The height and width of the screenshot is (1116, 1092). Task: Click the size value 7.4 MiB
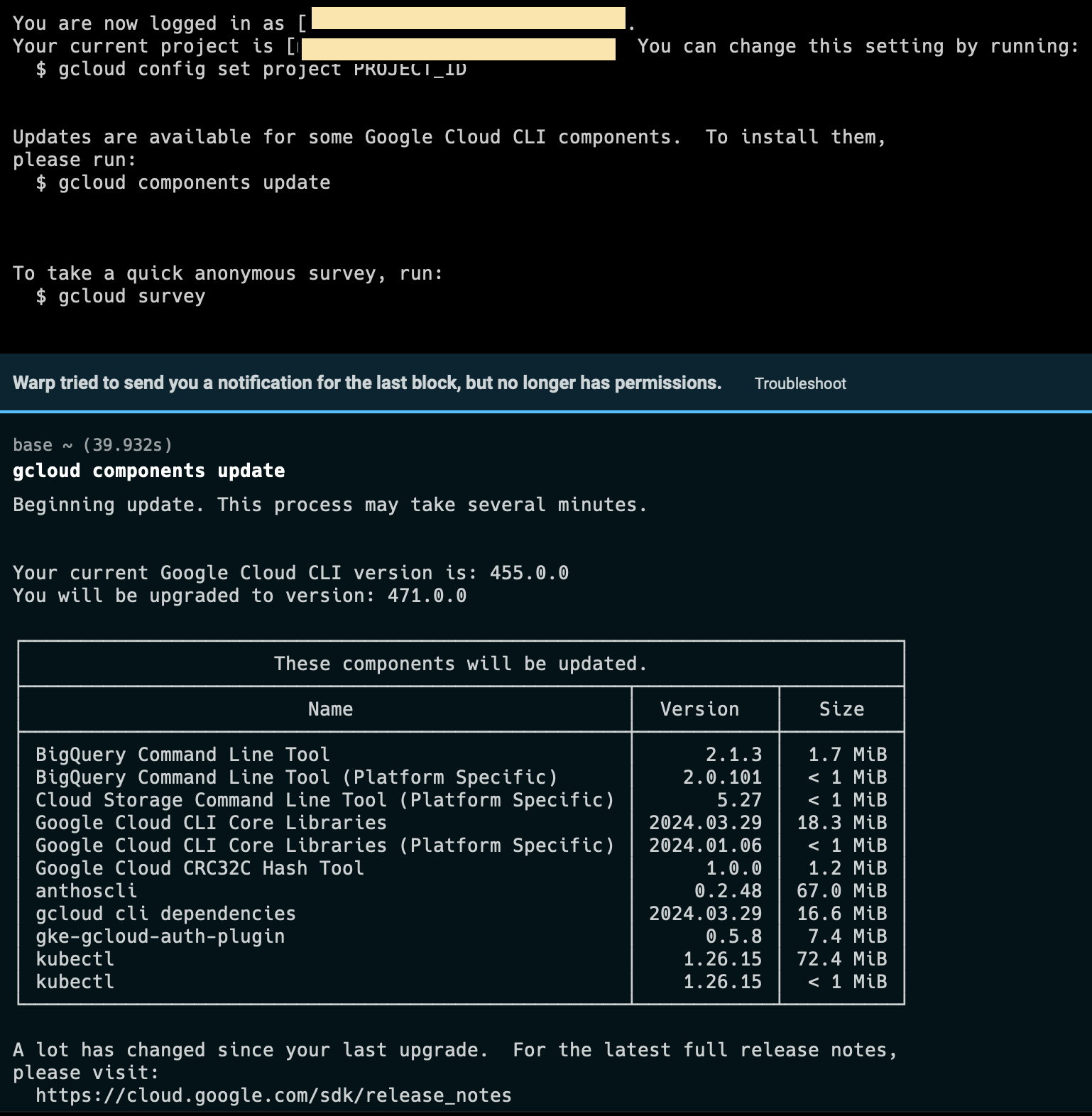(847, 937)
